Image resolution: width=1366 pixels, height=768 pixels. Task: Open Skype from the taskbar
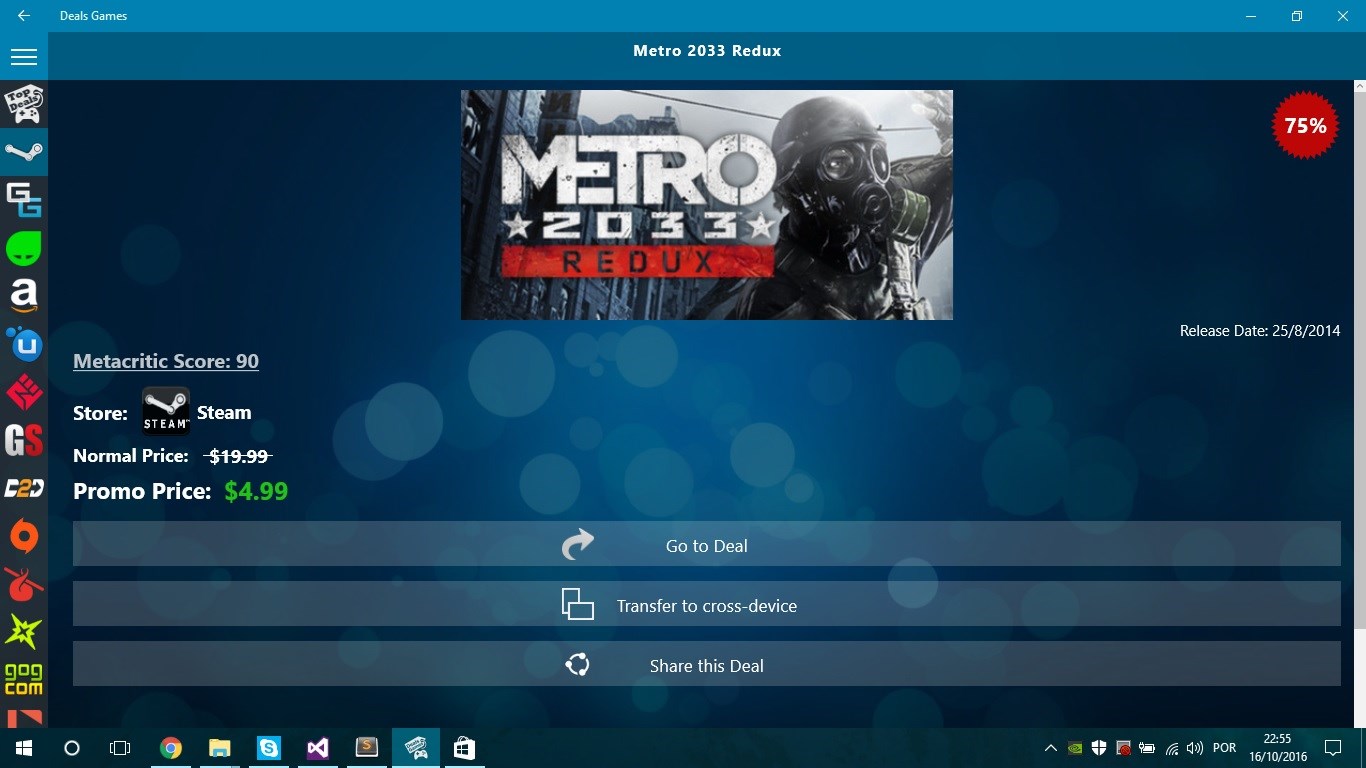pos(268,748)
